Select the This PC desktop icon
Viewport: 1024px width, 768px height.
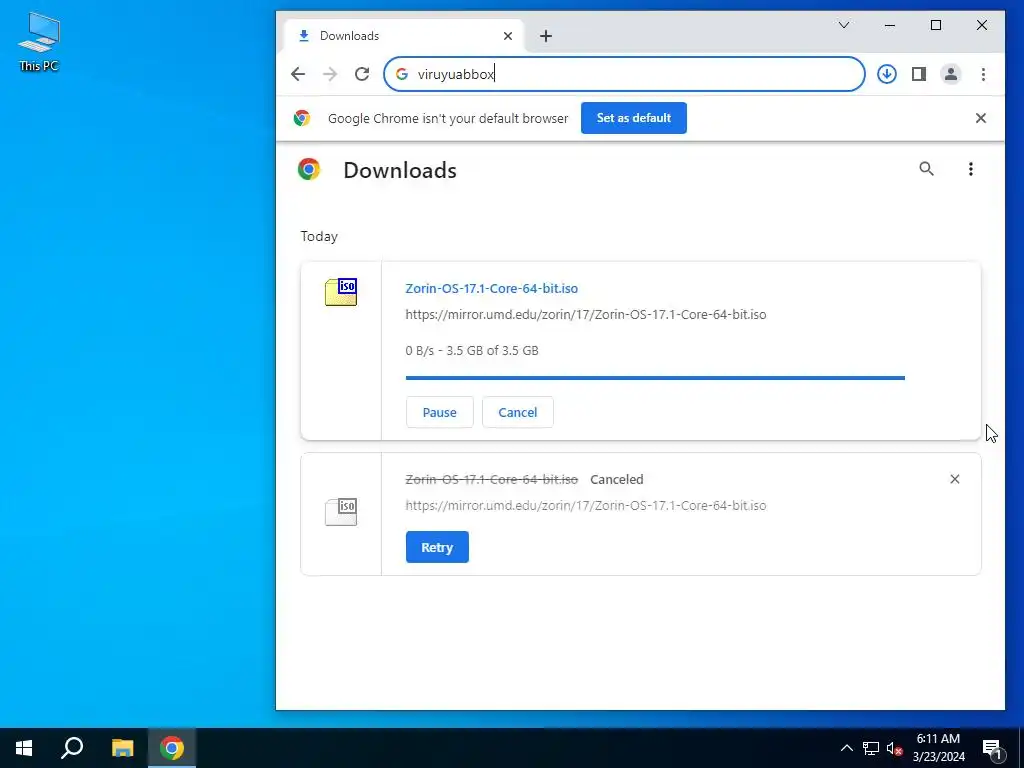point(39,41)
